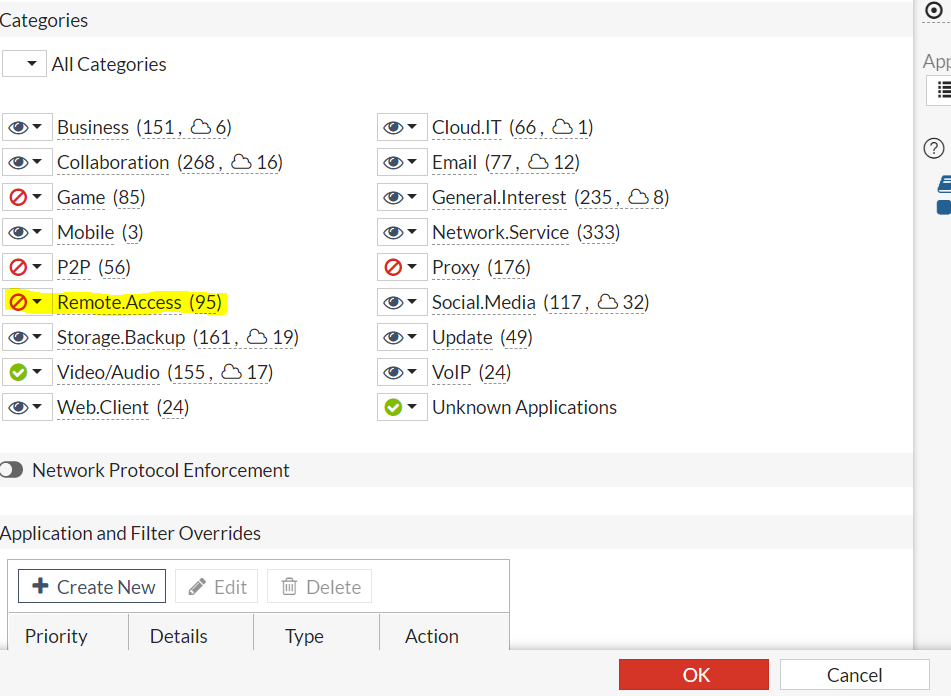The height and width of the screenshot is (696, 951).
Task: Open the Collaboration category link
Action: 113,162
